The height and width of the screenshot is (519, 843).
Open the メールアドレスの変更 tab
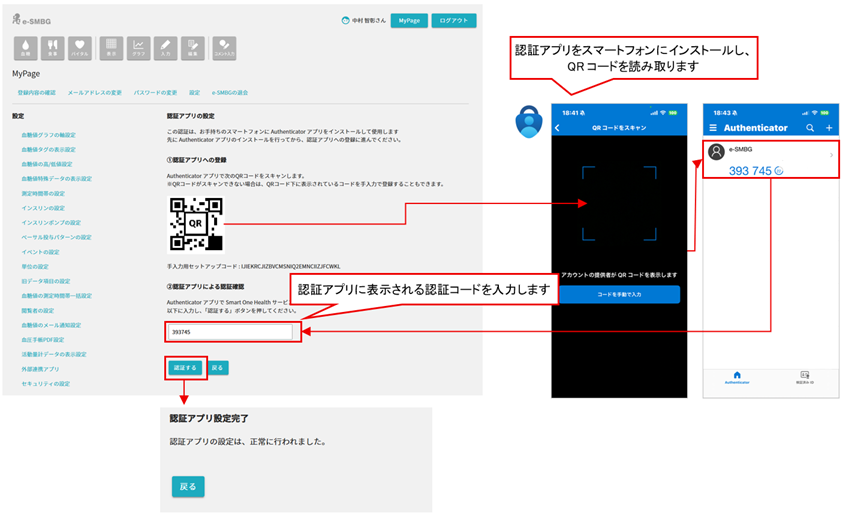(95, 93)
